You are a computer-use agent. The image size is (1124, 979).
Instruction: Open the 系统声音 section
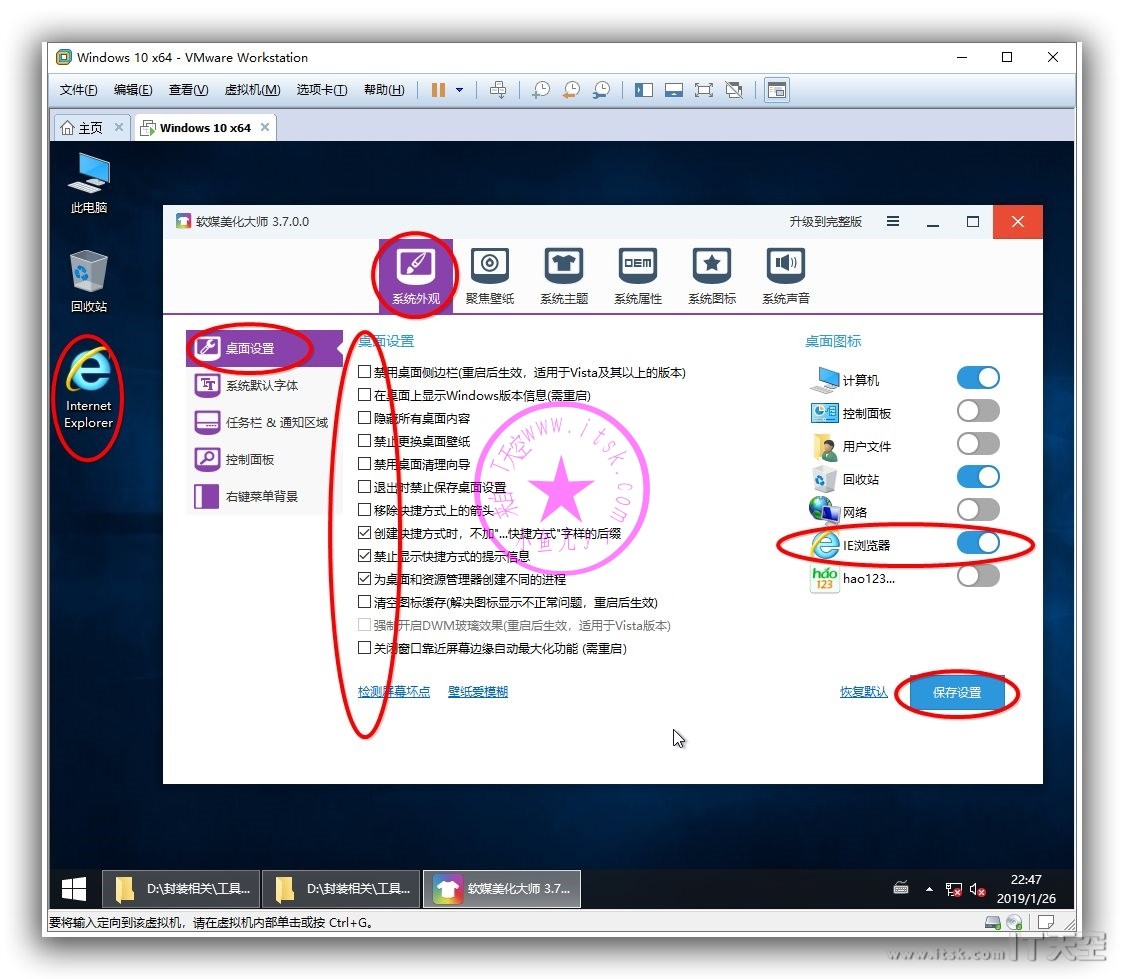click(786, 276)
